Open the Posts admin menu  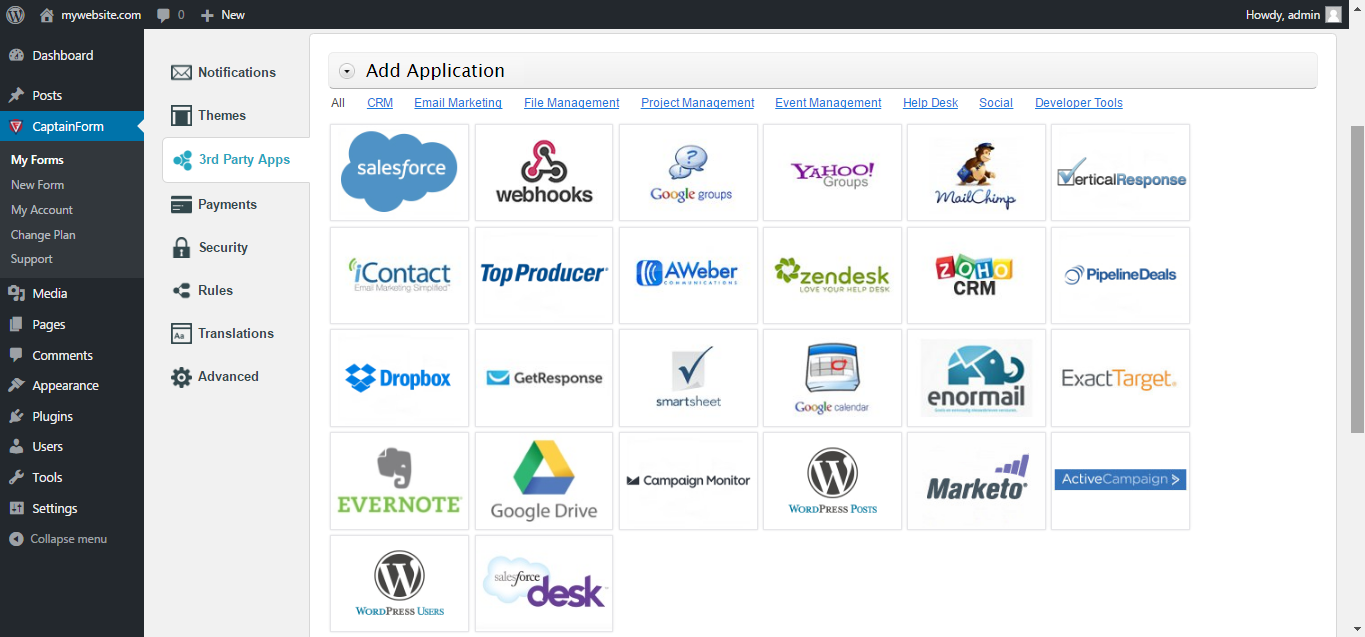(72, 95)
